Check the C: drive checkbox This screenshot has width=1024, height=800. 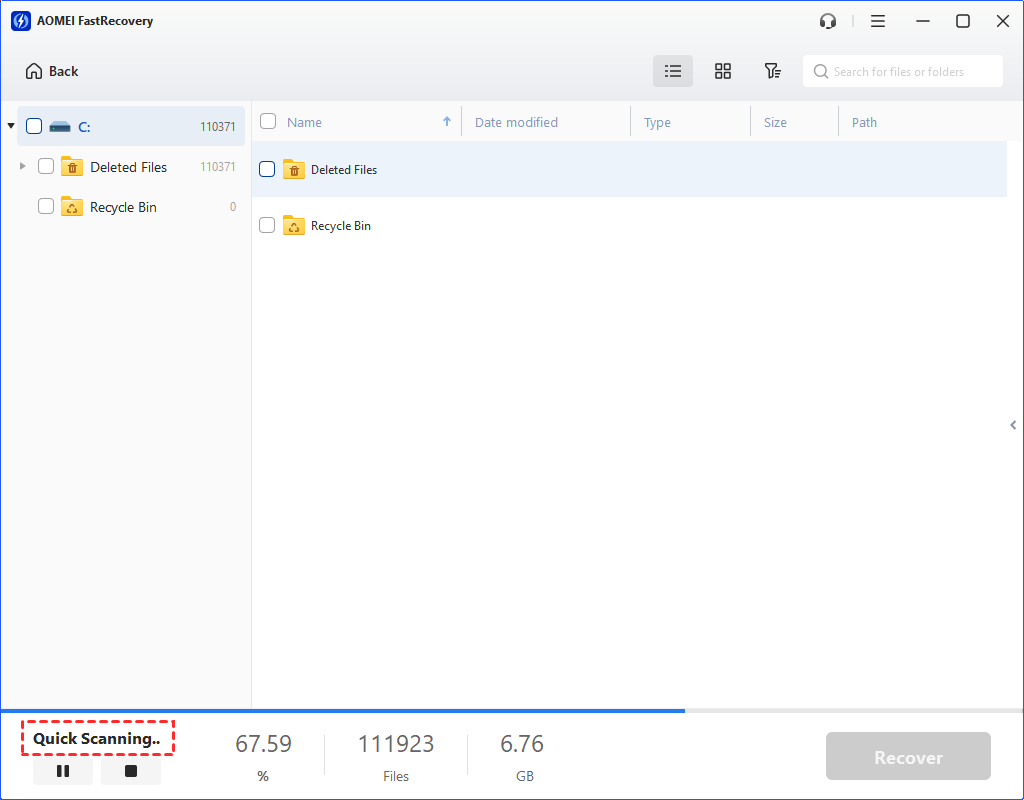click(x=34, y=126)
